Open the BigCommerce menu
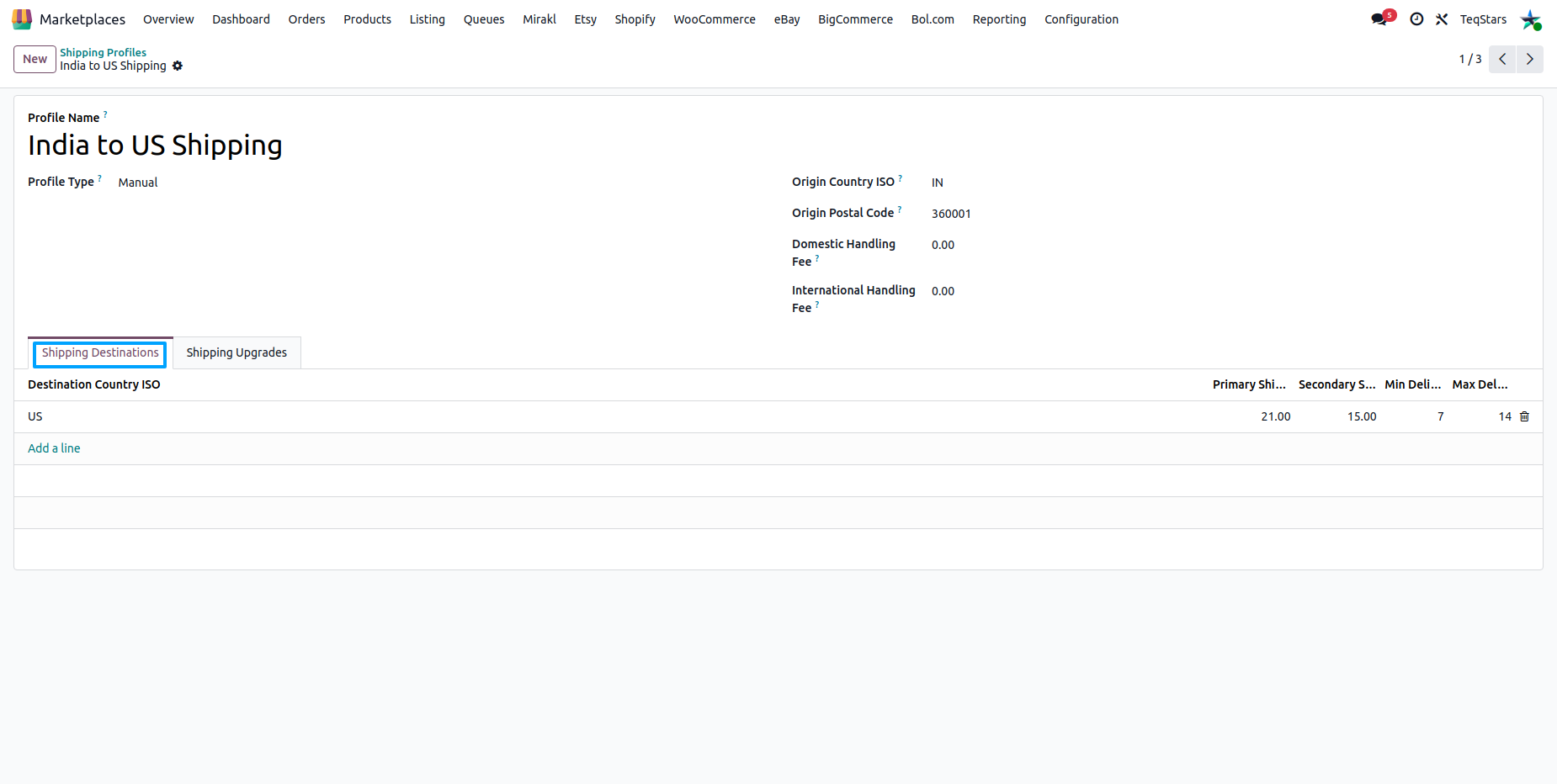 [855, 19]
